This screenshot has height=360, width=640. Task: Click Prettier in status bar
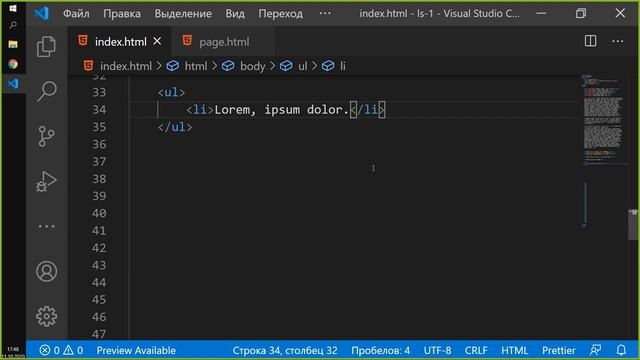tap(558, 350)
